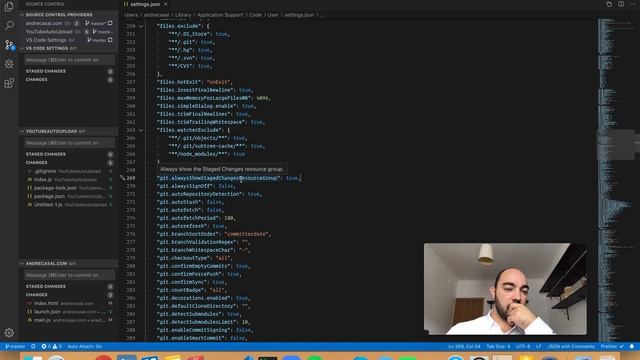The image size is (640, 360).
Task: Open the Explorer view in activity bar
Action: [x=9, y=7]
